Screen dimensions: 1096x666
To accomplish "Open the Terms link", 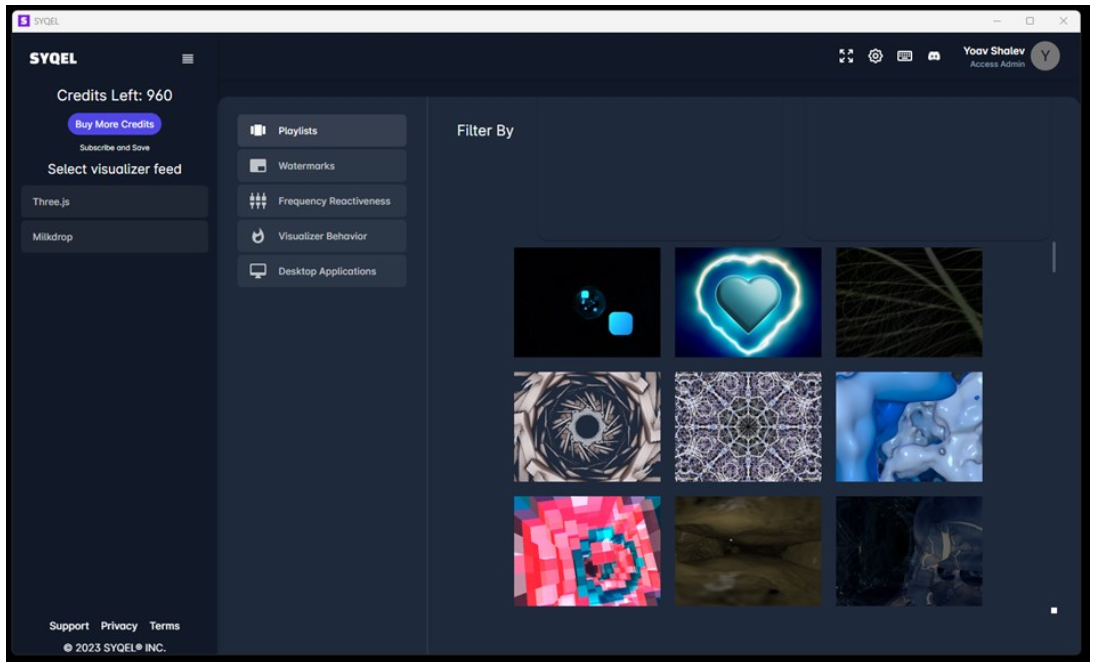I will pyautogui.click(x=164, y=625).
